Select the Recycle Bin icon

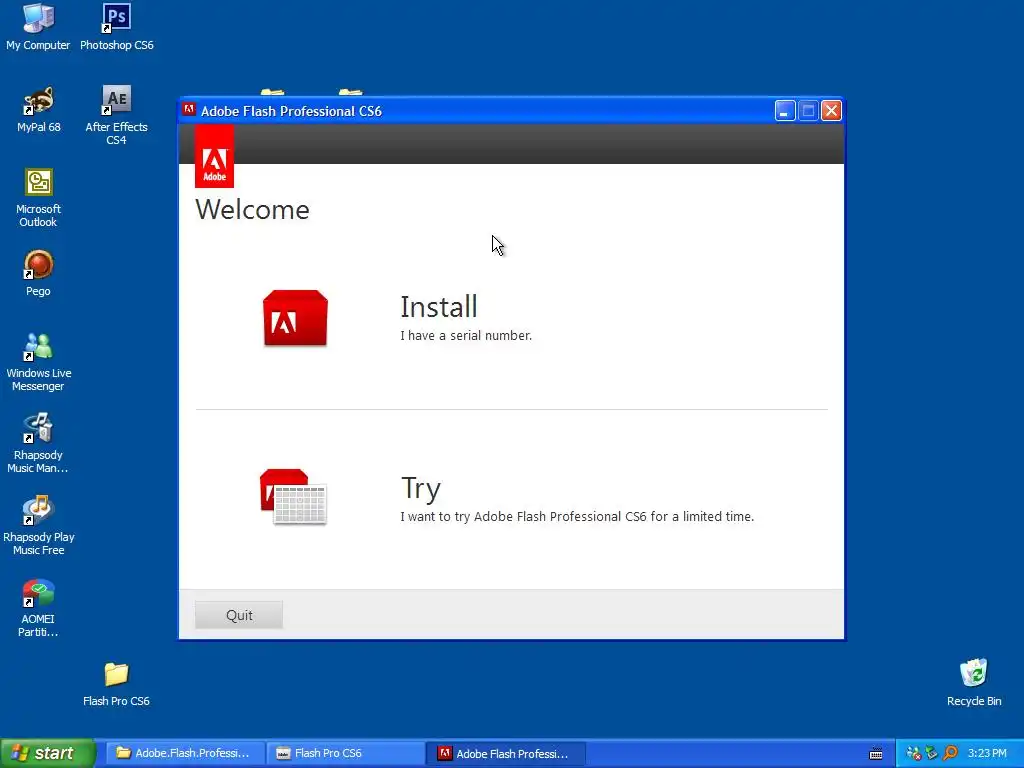coord(974,682)
